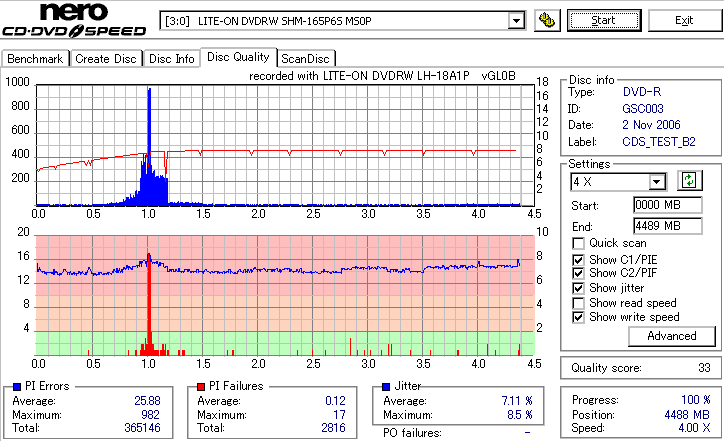Uncheck Show C2/PIF option
Image resolution: width=724 pixels, height=441 pixels.
click(x=578, y=273)
